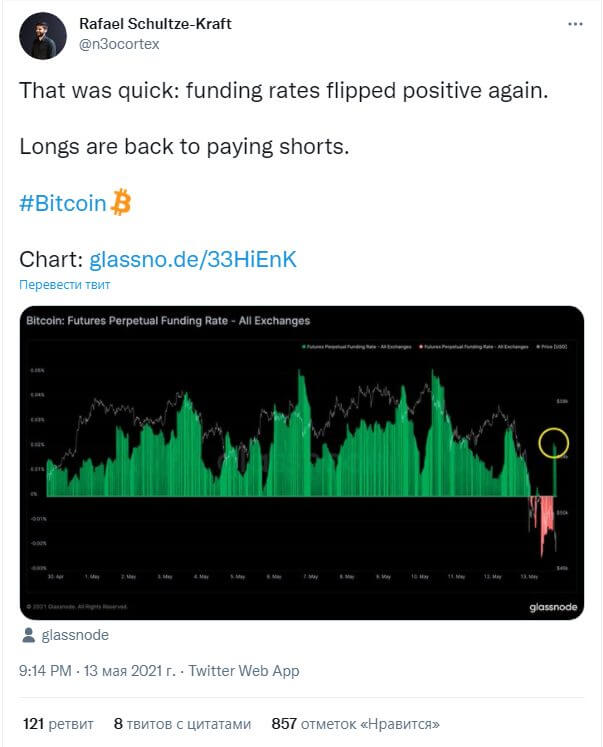
Task: Click the orange Bitcoin emoji symbol
Action: tap(121, 202)
